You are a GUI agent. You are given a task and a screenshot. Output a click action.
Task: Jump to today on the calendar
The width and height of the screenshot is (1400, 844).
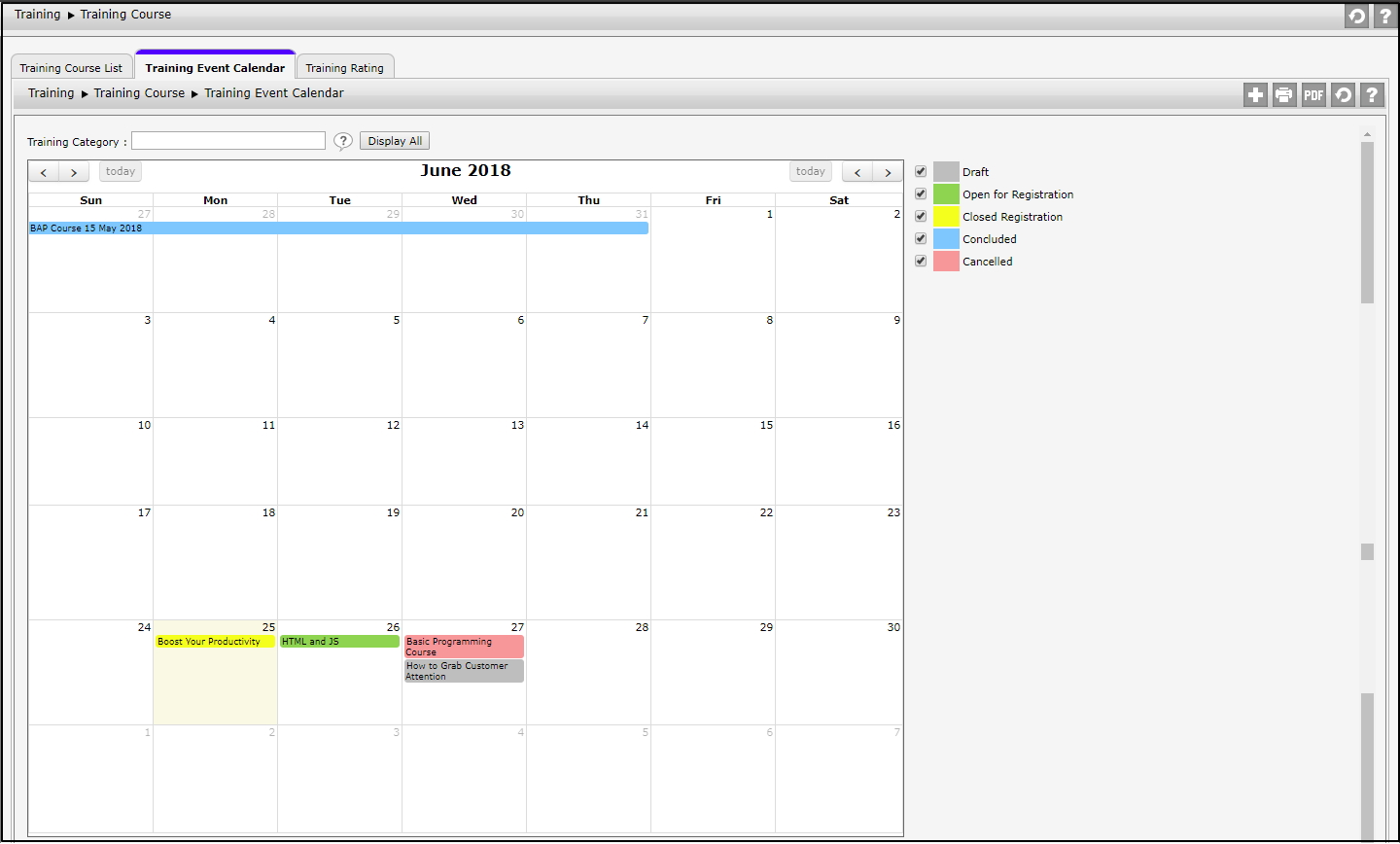pos(120,171)
